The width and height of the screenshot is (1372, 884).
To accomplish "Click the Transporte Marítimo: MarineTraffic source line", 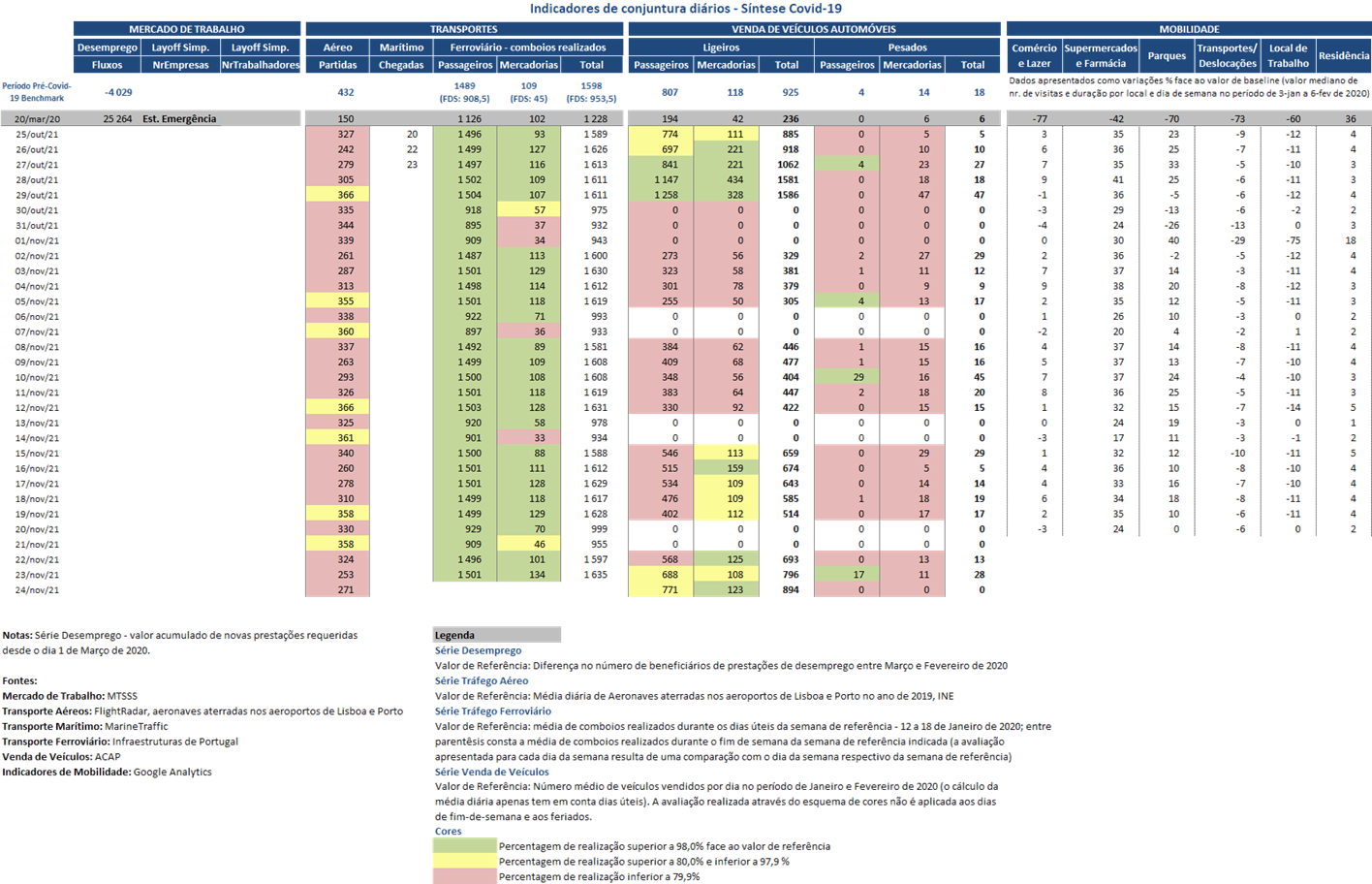I will (x=85, y=726).
